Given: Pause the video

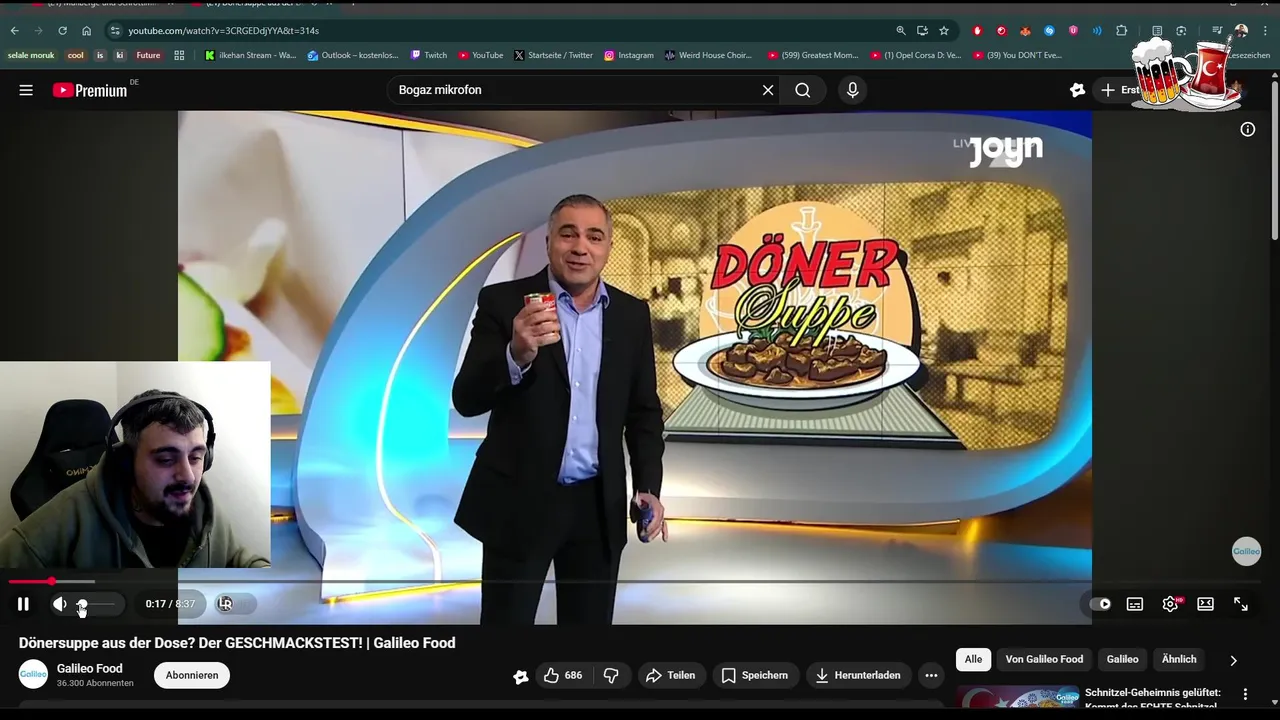Looking at the screenshot, I should pos(23,604).
